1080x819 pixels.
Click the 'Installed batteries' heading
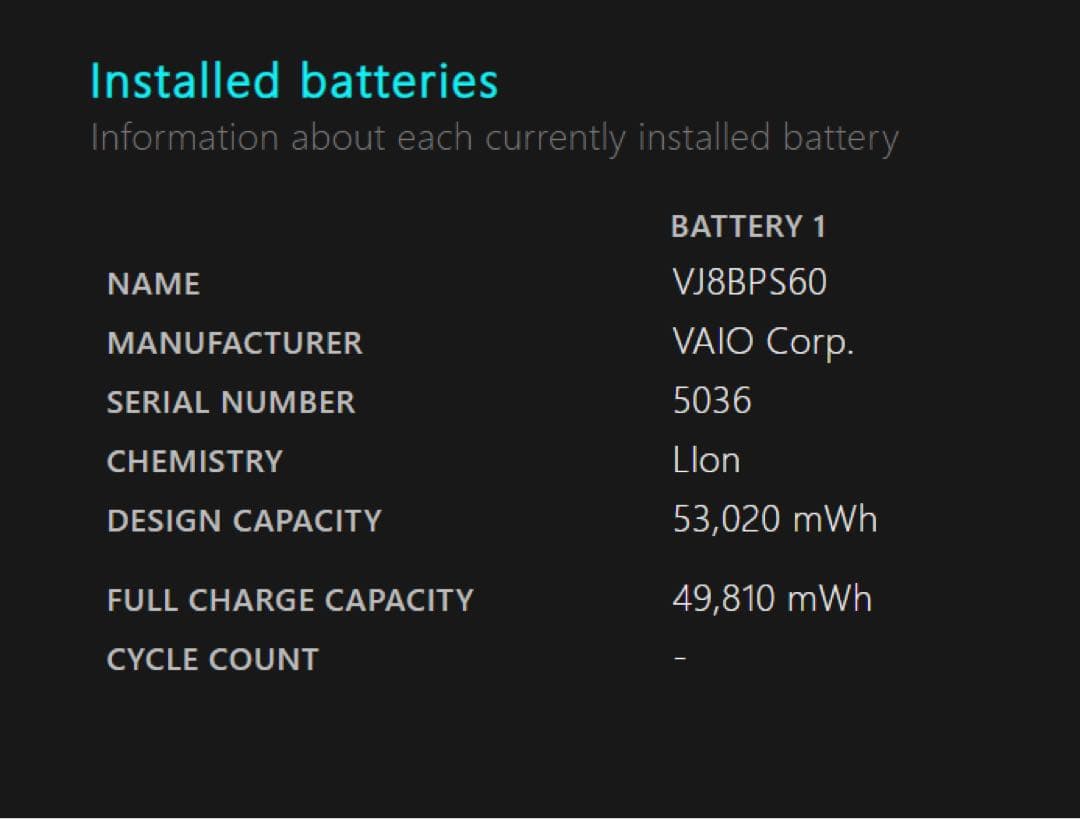coord(294,82)
